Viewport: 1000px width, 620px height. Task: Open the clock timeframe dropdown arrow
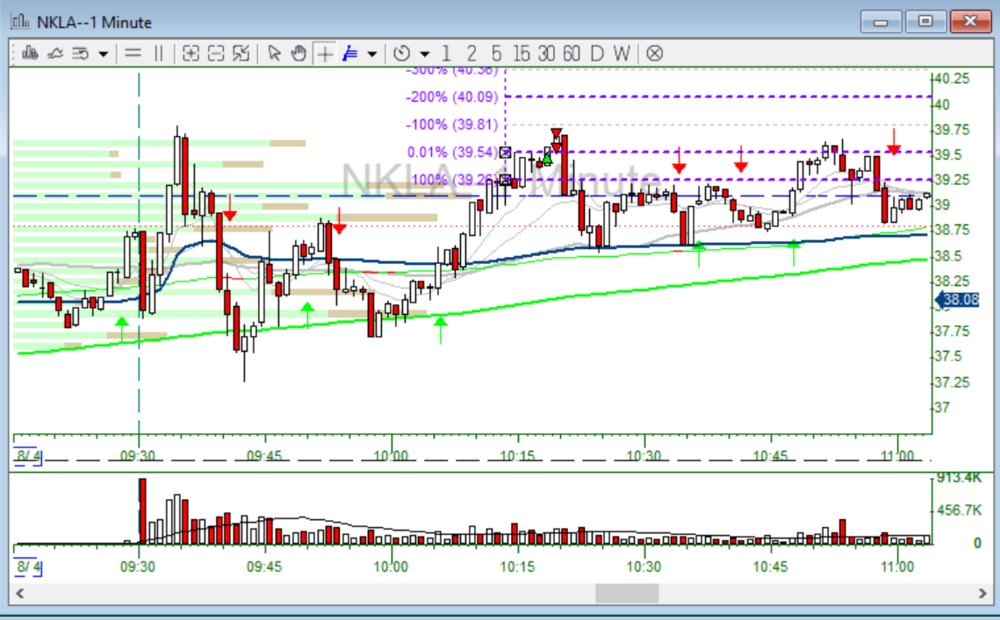point(425,53)
